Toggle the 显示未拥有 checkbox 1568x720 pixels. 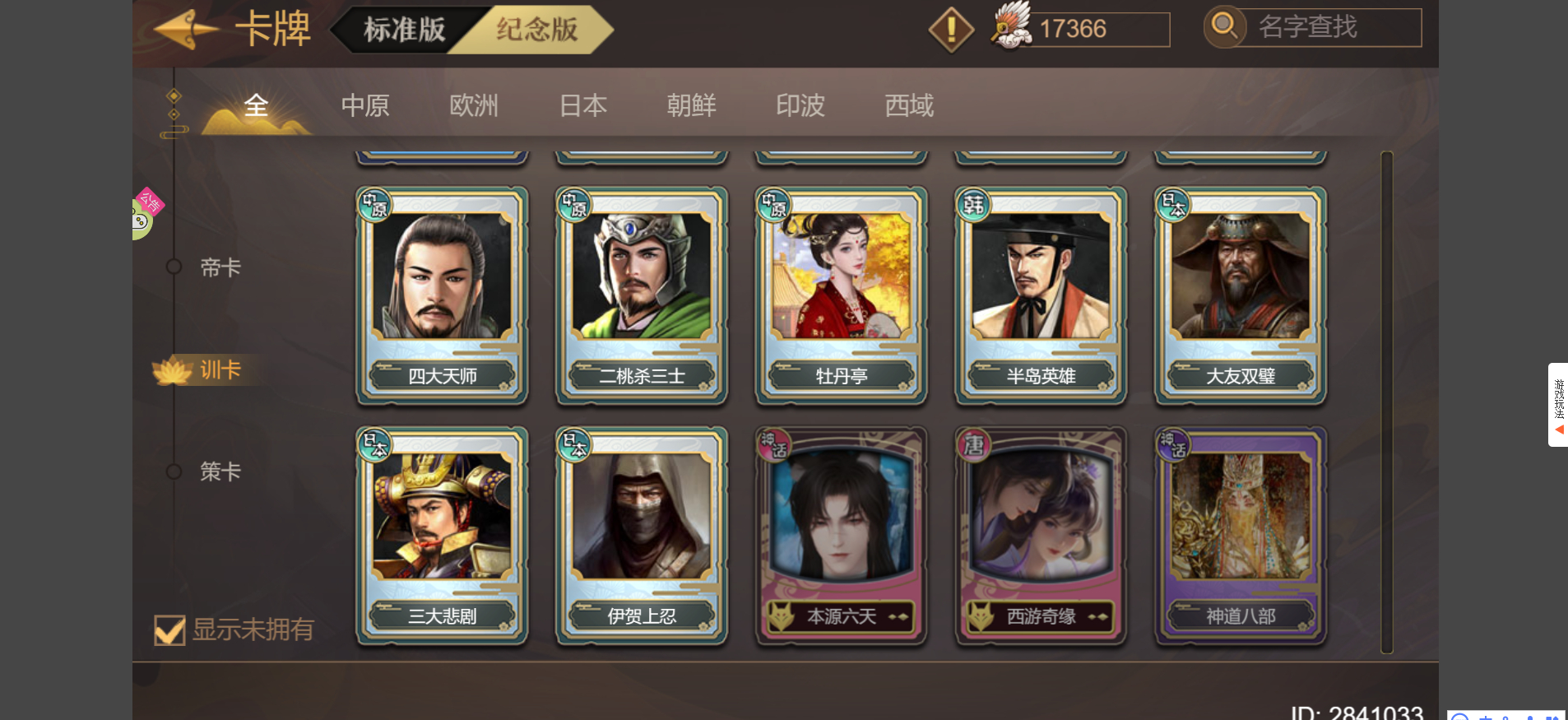[169, 630]
